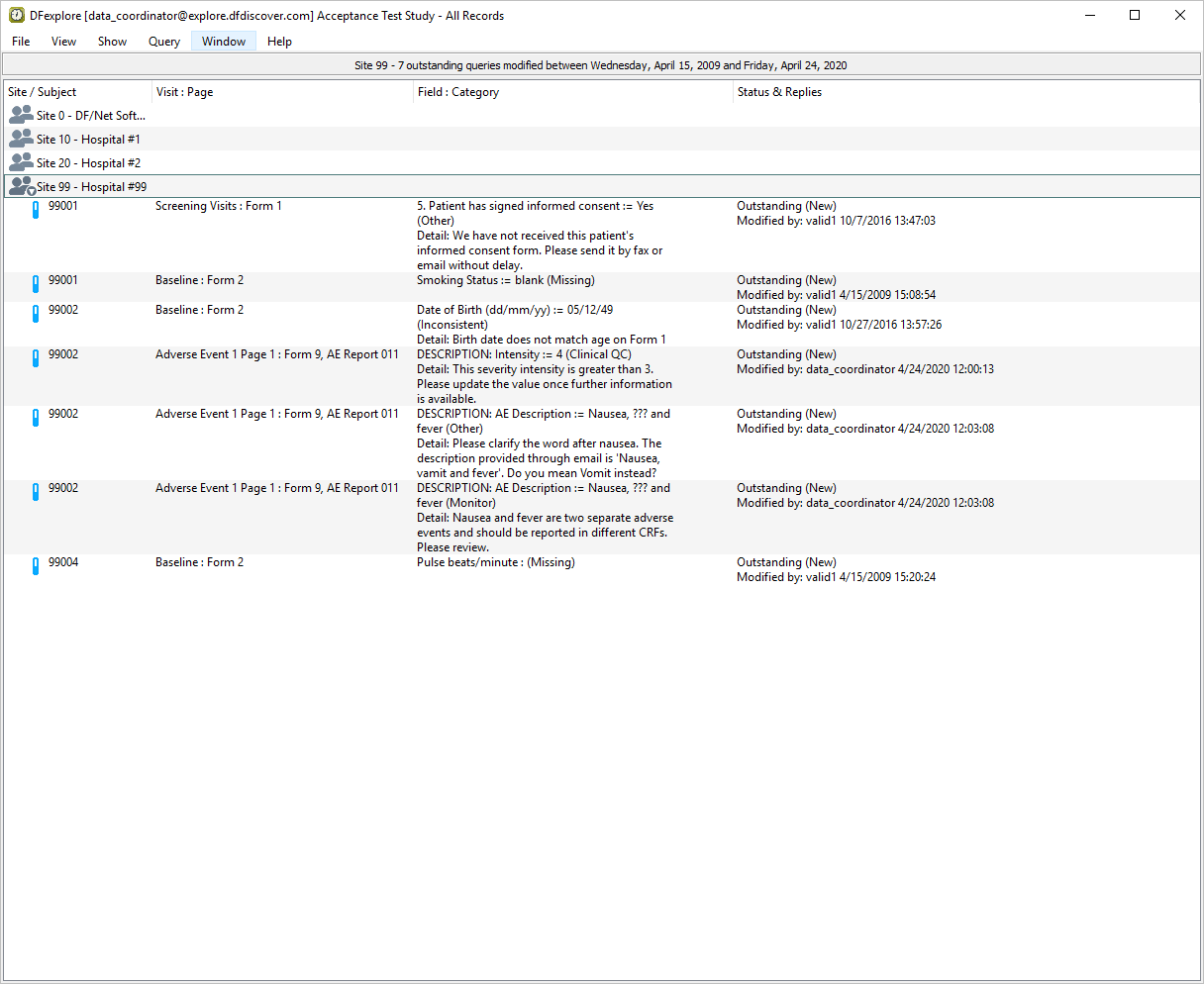The width and height of the screenshot is (1204, 984).
Task: Collapse the Site 99 Hospital #99 node
Action: 31,190
